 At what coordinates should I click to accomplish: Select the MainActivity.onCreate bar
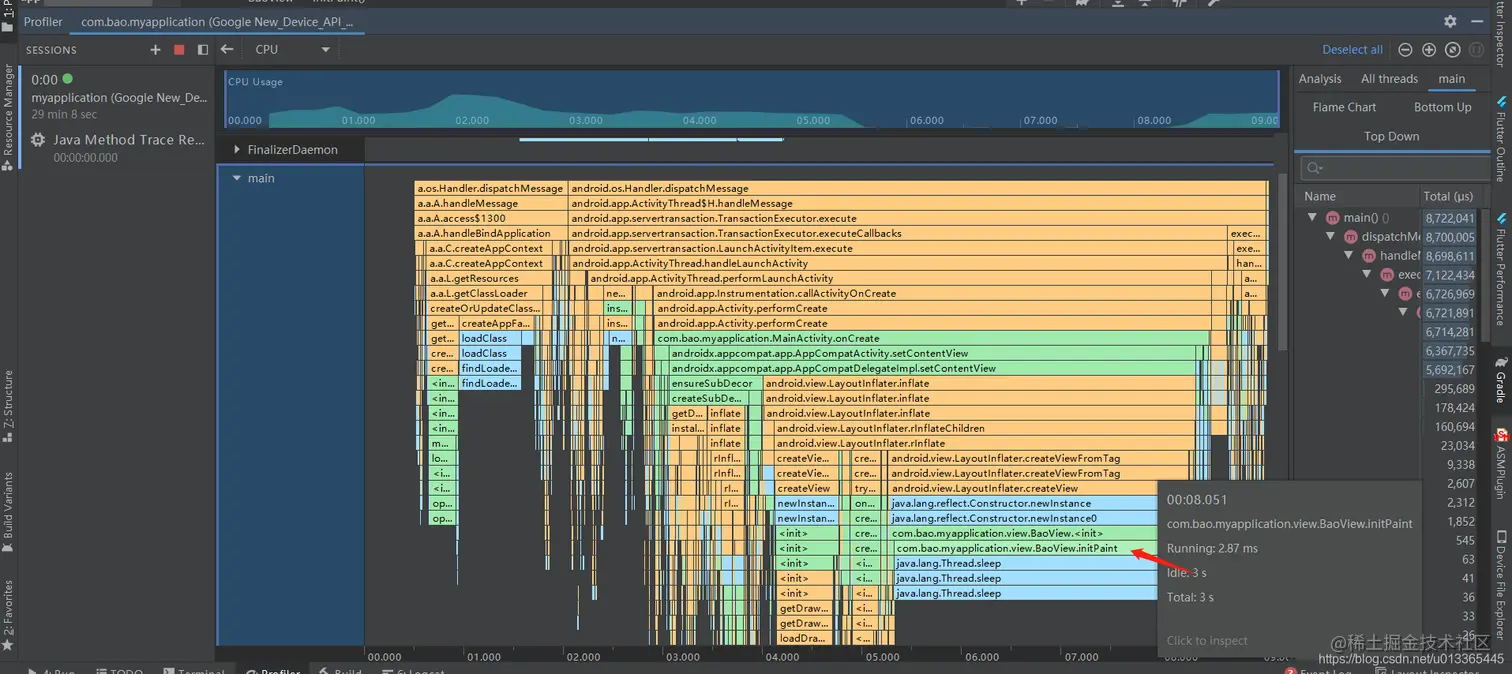point(932,339)
